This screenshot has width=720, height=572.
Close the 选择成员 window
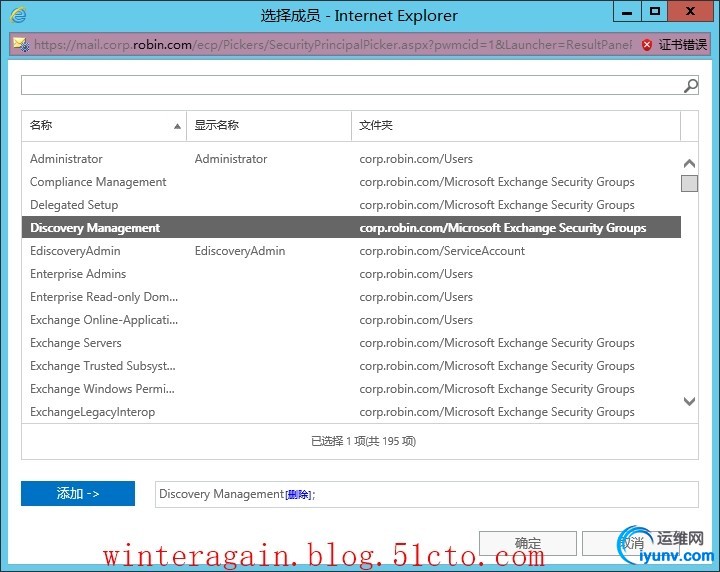[x=690, y=12]
